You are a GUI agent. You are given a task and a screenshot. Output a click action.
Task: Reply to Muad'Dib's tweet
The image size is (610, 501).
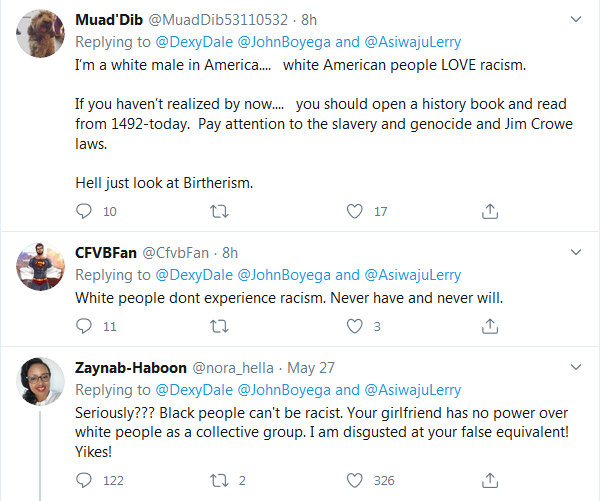(84, 211)
